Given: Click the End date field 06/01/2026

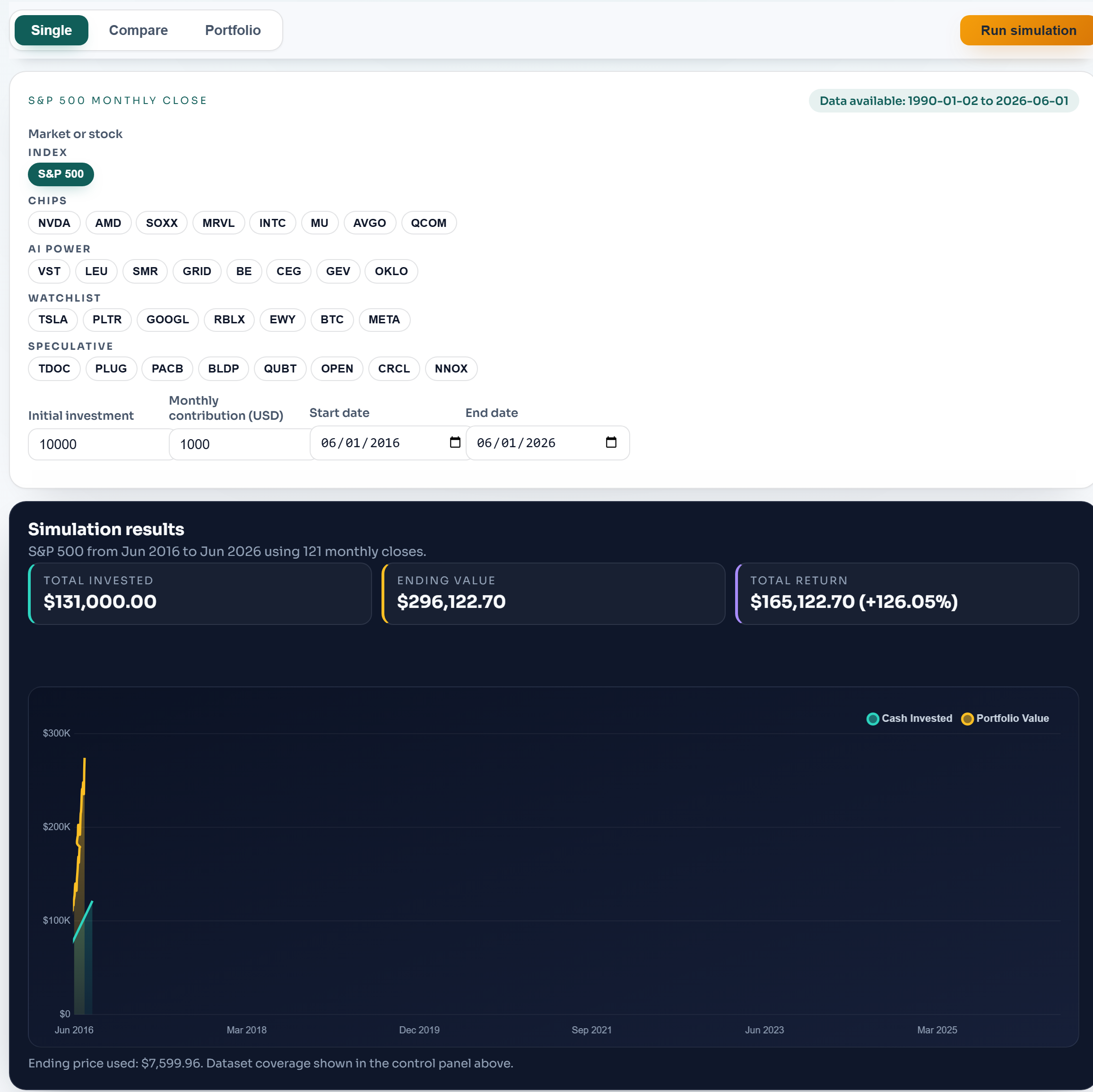Looking at the screenshot, I should [547, 443].
